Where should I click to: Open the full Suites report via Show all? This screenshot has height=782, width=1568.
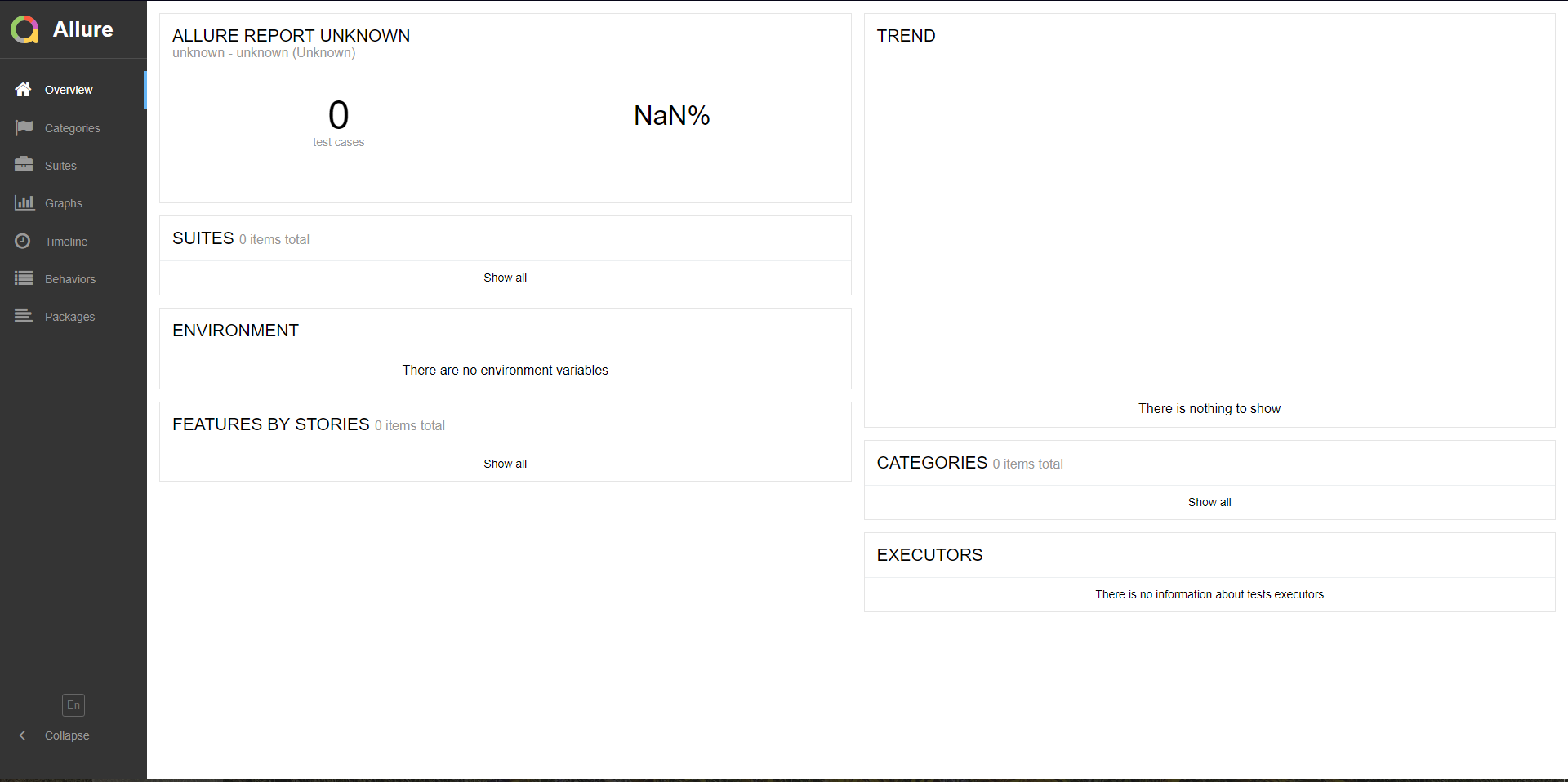pos(505,278)
